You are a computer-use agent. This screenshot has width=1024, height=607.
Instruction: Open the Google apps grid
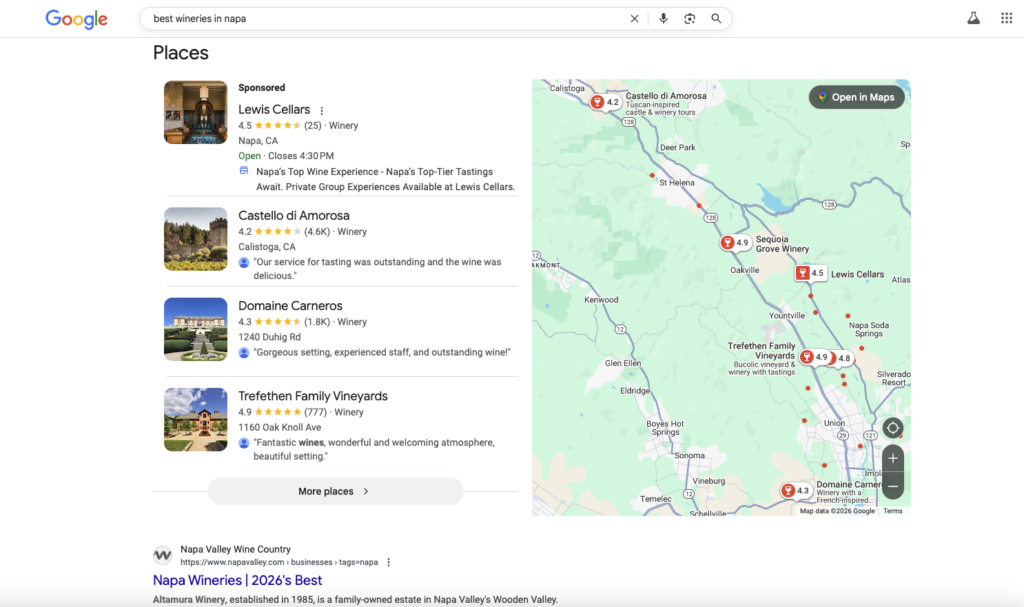tap(1006, 19)
